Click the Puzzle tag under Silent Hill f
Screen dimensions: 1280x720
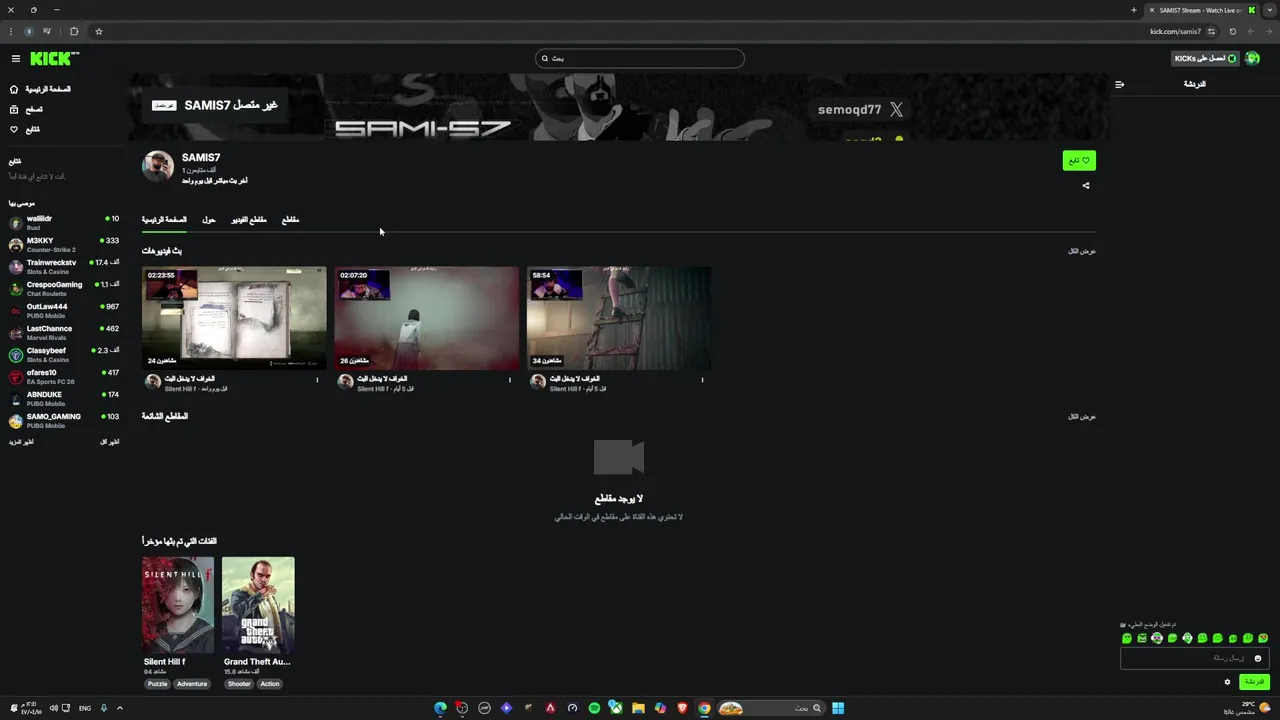[x=157, y=684]
